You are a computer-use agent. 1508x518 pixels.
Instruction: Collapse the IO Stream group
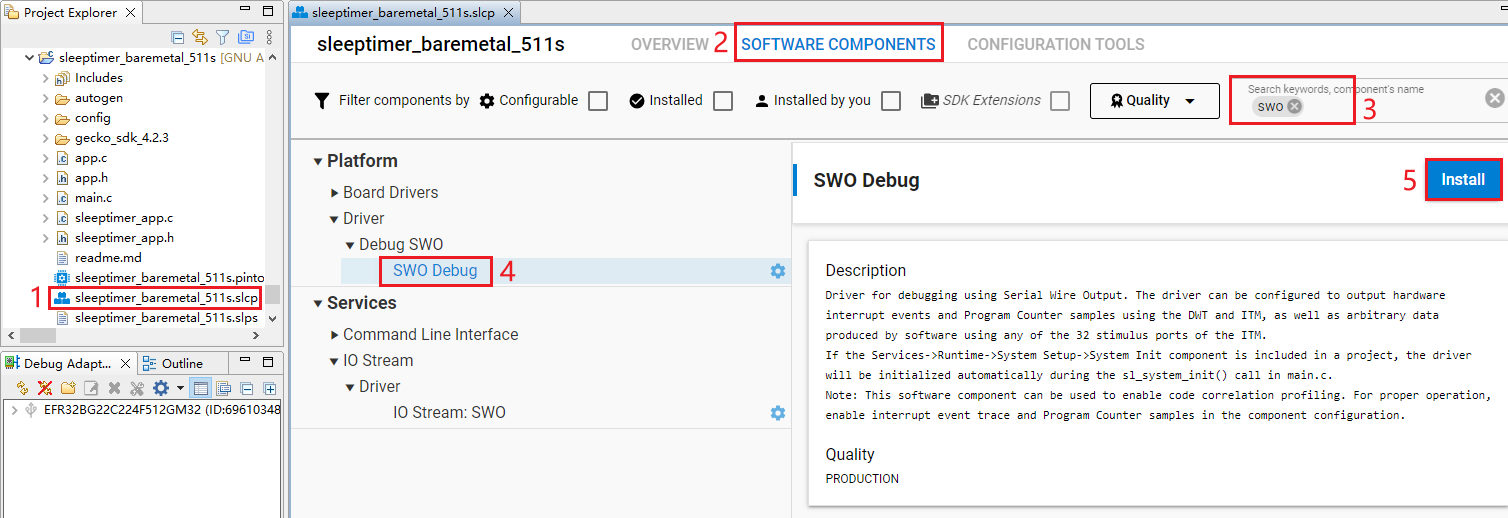335,361
